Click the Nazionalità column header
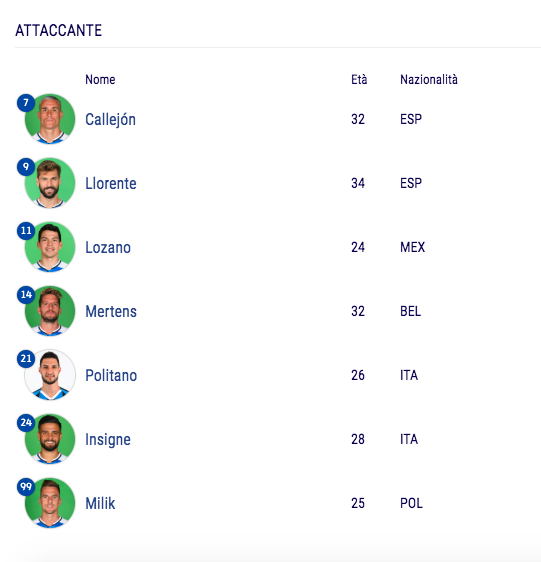Screen dimensions: 541x562 [x=429, y=80]
